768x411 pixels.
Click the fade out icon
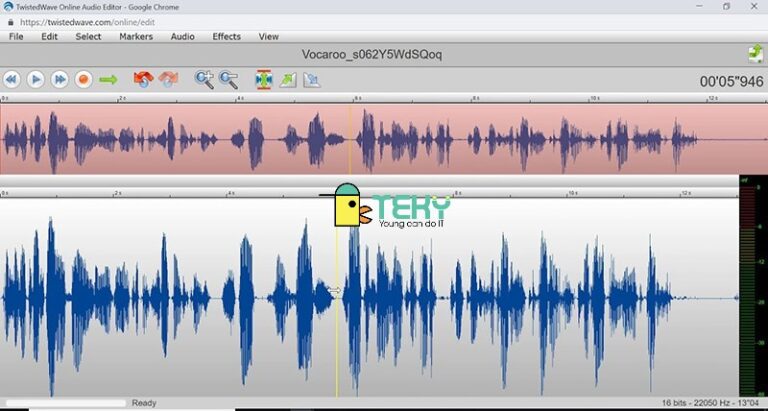coord(312,79)
